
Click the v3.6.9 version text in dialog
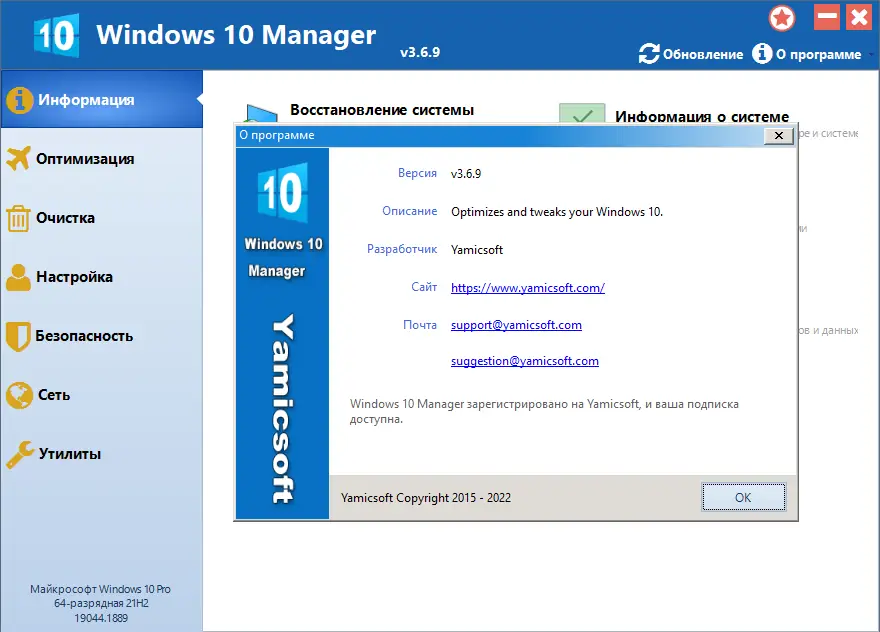point(466,174)
